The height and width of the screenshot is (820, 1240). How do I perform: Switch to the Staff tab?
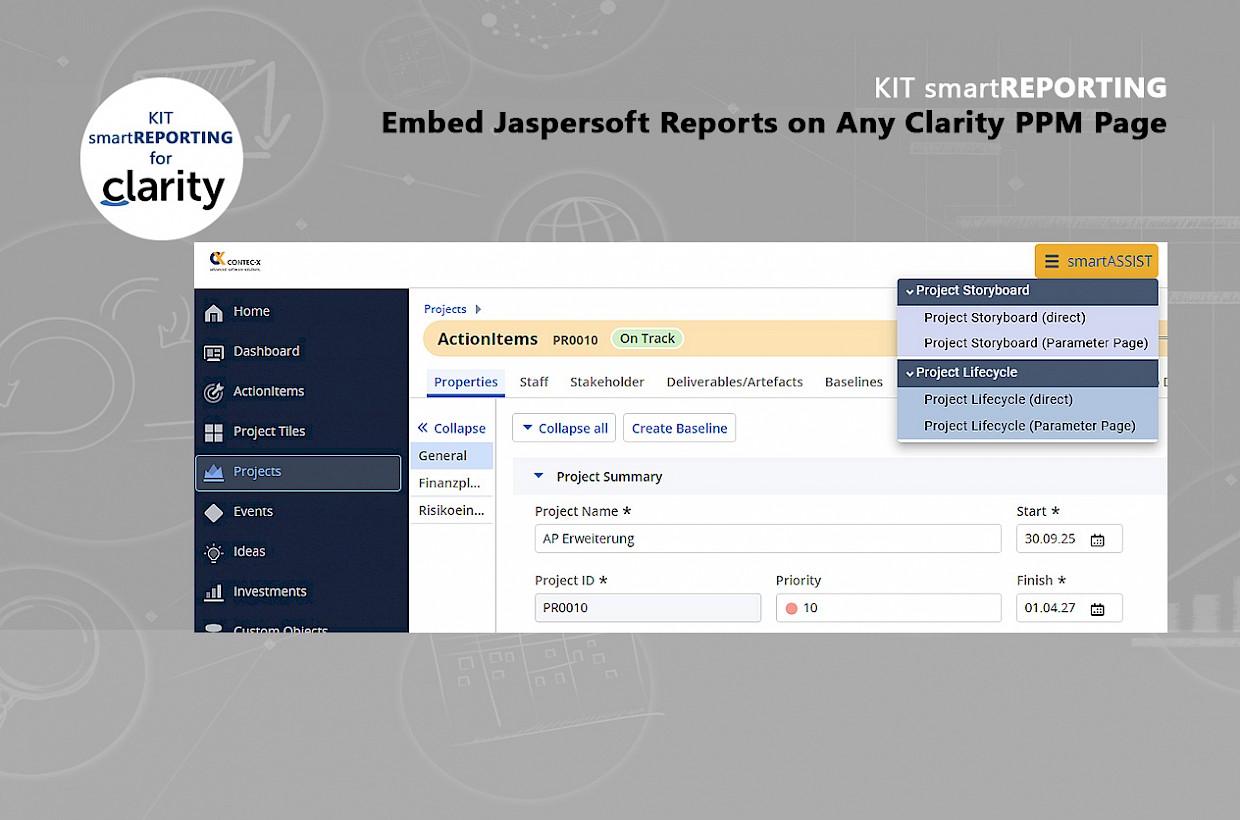click(x=534, y=382)
